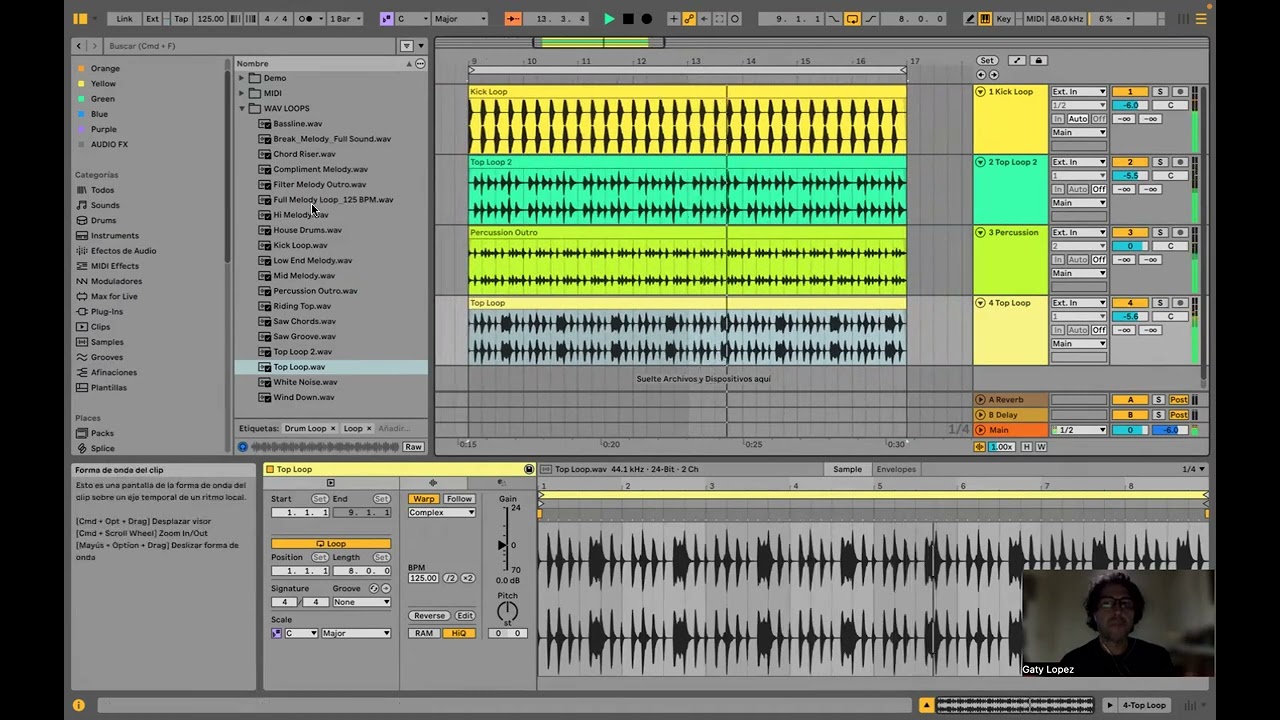This screenshot has width=1280, height=720.
Task: Toggle the Warp switch in clip view
Action: (x=424, y=499)
